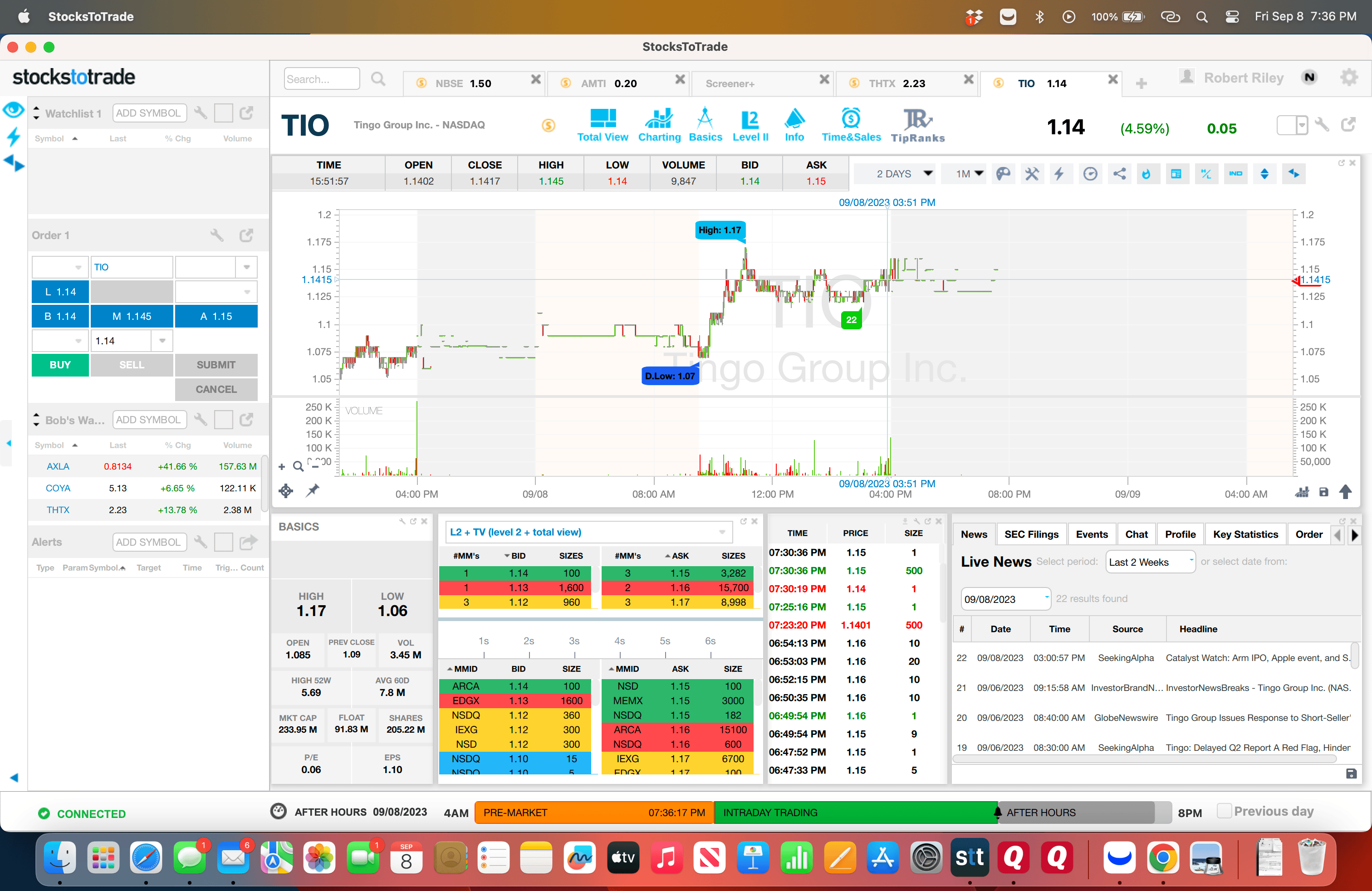This screenshot has height=891, width=1372.
Task: Click the chart color palette icon
Action: pos(1003,173)
